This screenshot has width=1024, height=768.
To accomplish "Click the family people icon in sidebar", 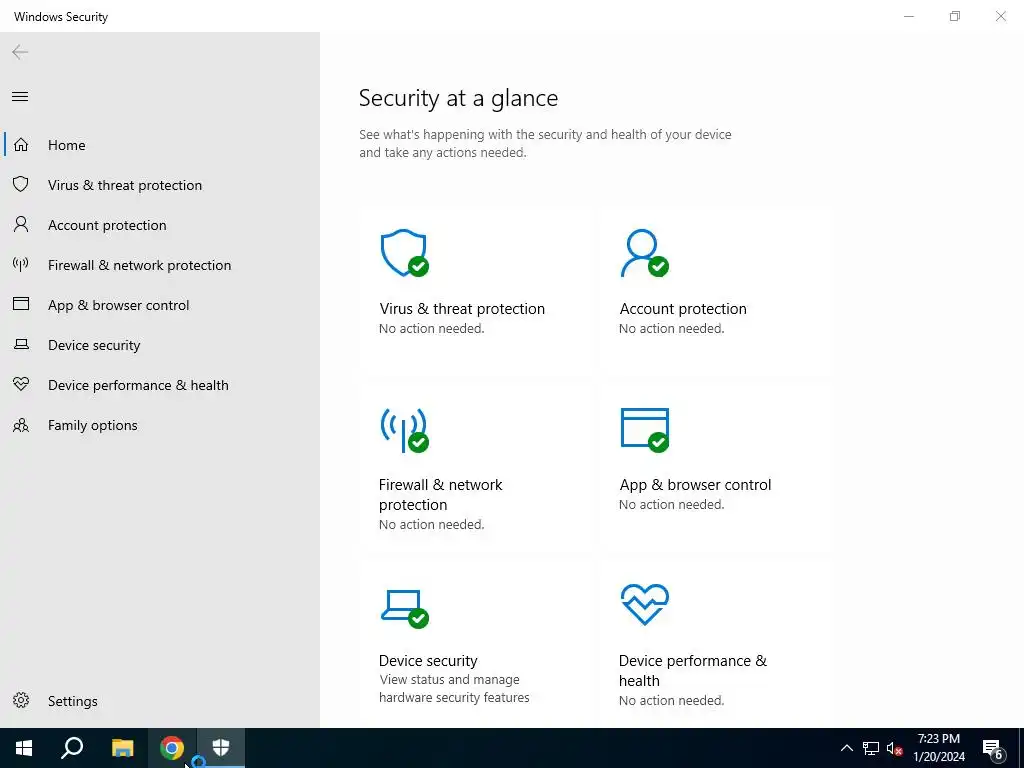I will pyautogui.click(x=21, y=425).
